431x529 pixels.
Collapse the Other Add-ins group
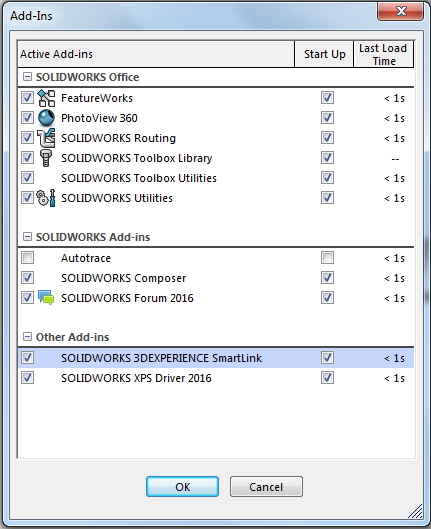click(27, 337)
